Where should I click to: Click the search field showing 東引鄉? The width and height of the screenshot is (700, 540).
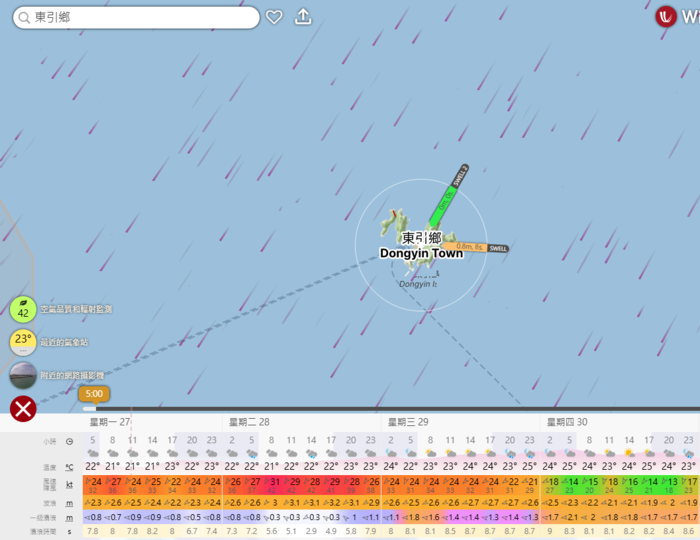140,18
